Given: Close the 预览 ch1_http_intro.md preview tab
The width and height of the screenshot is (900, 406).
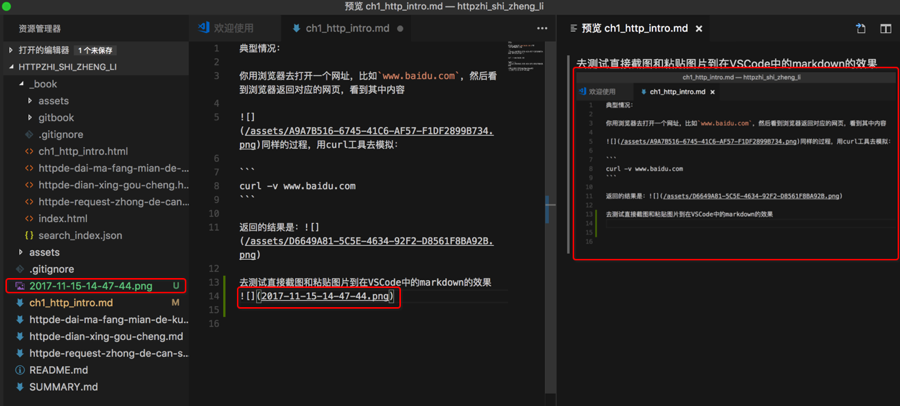Looking at the screenshot, I should pos(699,28).
